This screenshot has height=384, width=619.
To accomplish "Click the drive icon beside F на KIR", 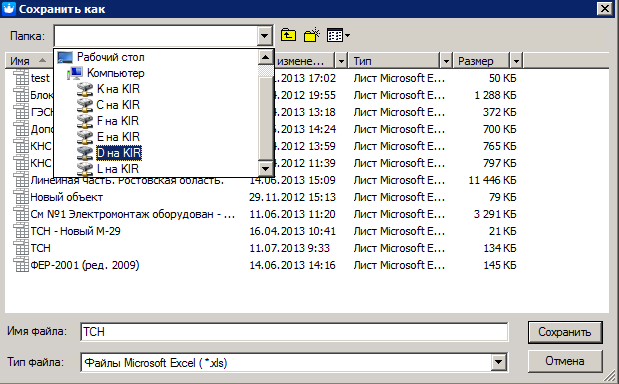I will 84,121.
